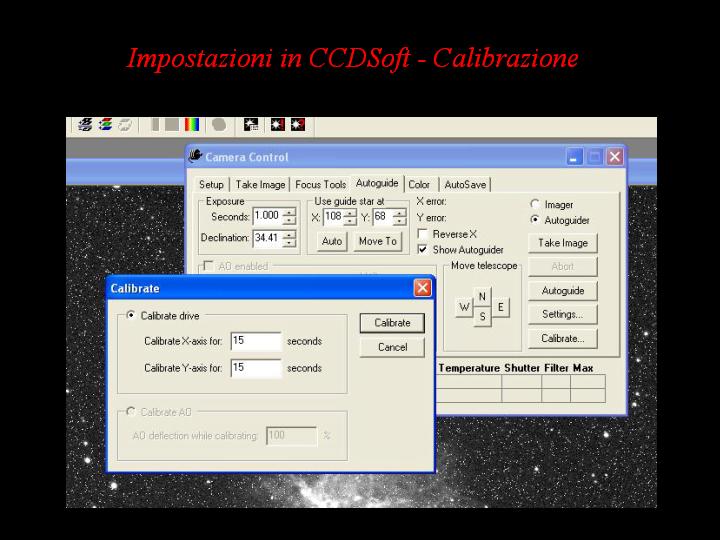Click the Shutter column header
Viewport: 720px width, 540px height.
522,368
